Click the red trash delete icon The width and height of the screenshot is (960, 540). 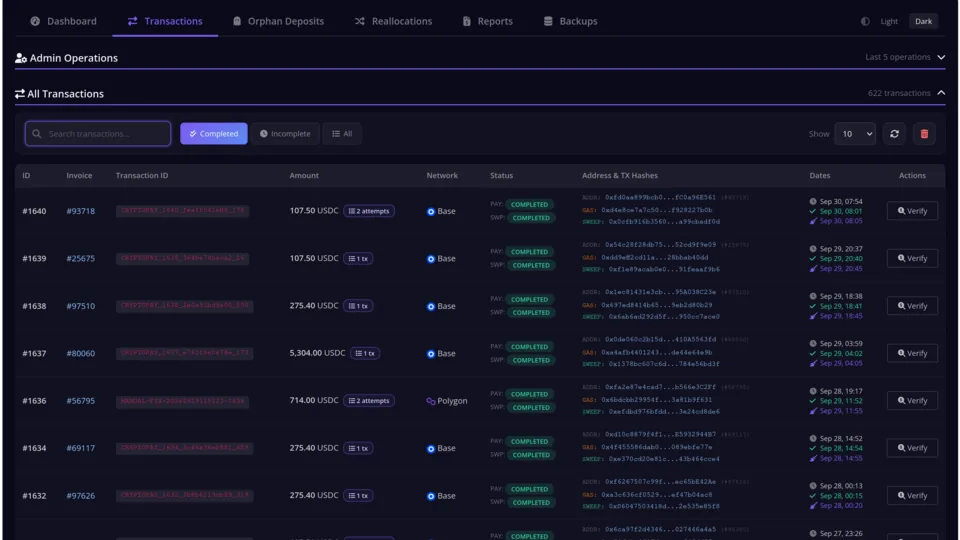point(924,133)
